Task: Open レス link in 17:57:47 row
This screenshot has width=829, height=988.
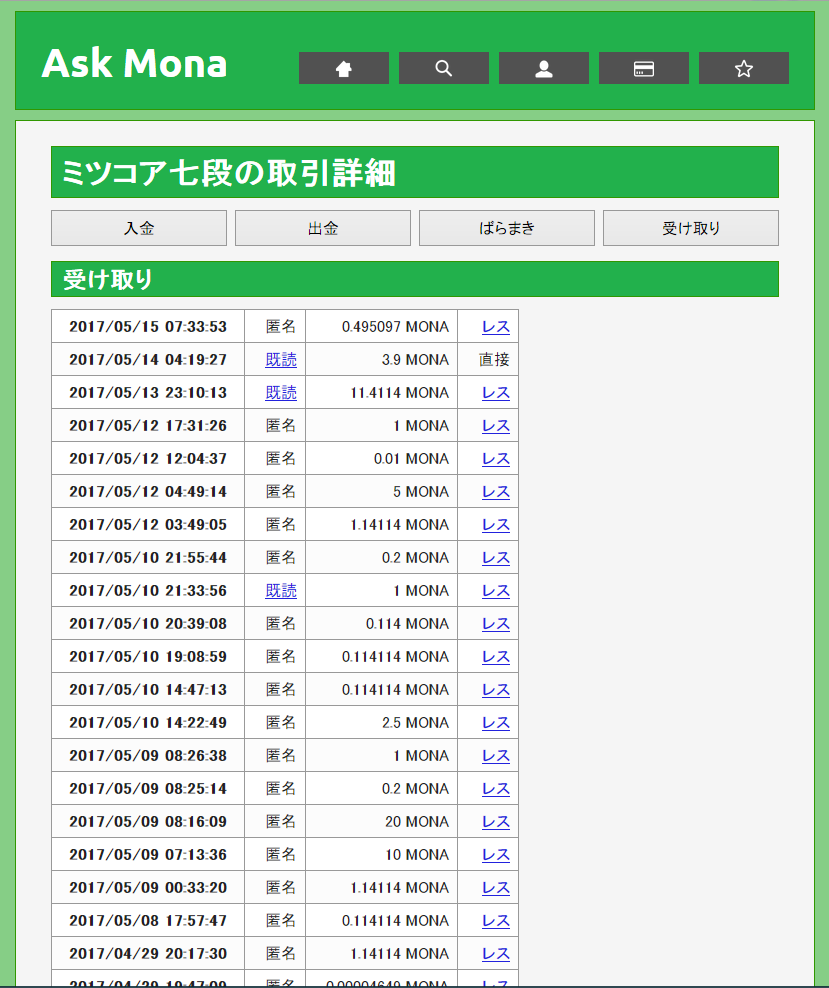Action: pos(496,921)
